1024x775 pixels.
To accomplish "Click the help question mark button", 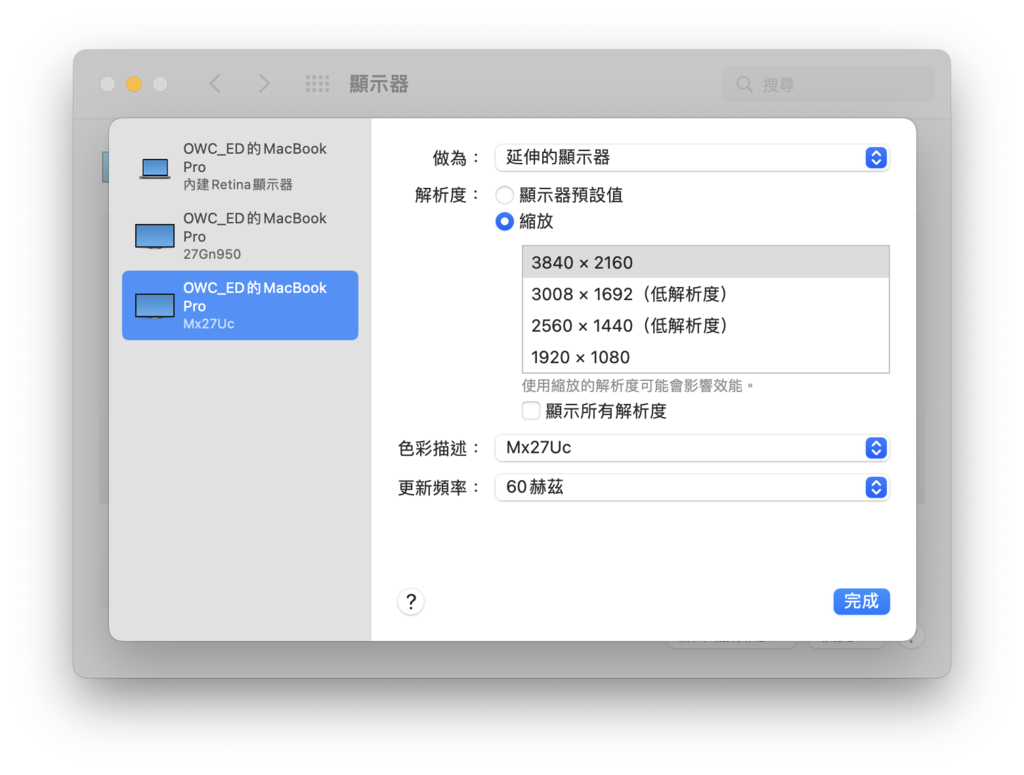I will pyautogui.click(x=411, y=601).
